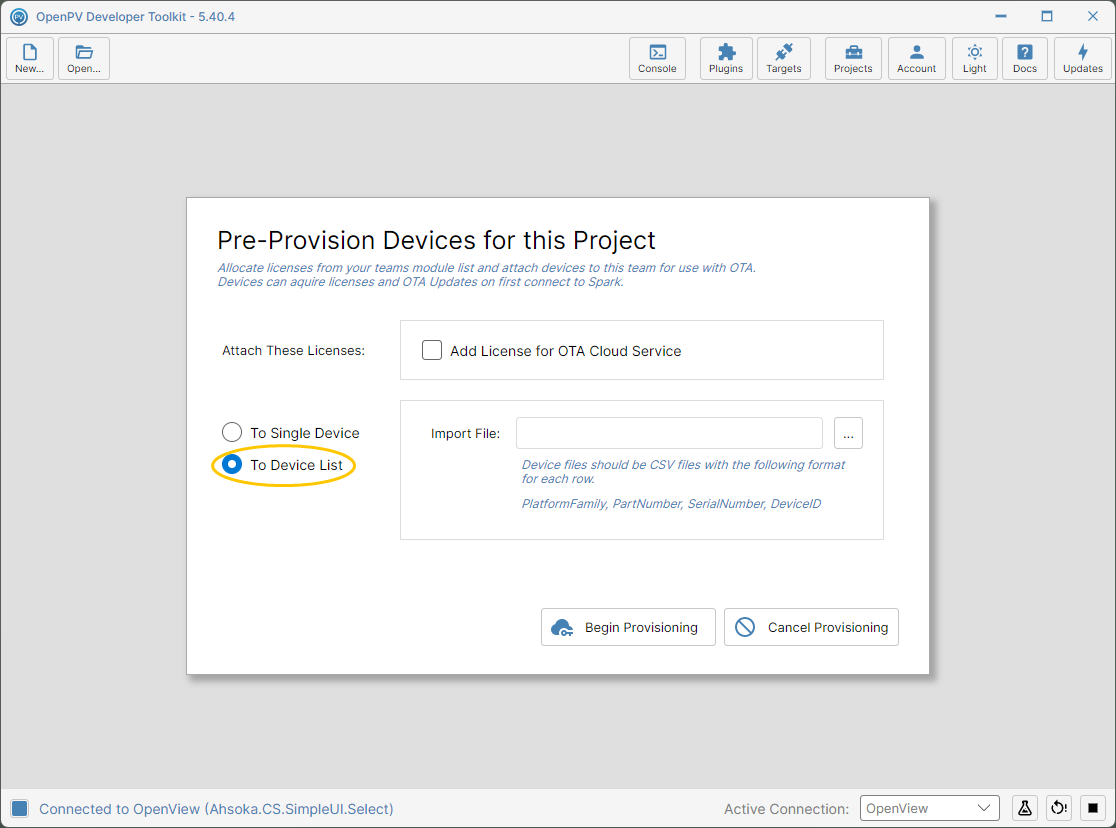The height and width of the screenshot is (828, 1116).
Task: Create a new project with New...
Action: (x=30, y=58)
